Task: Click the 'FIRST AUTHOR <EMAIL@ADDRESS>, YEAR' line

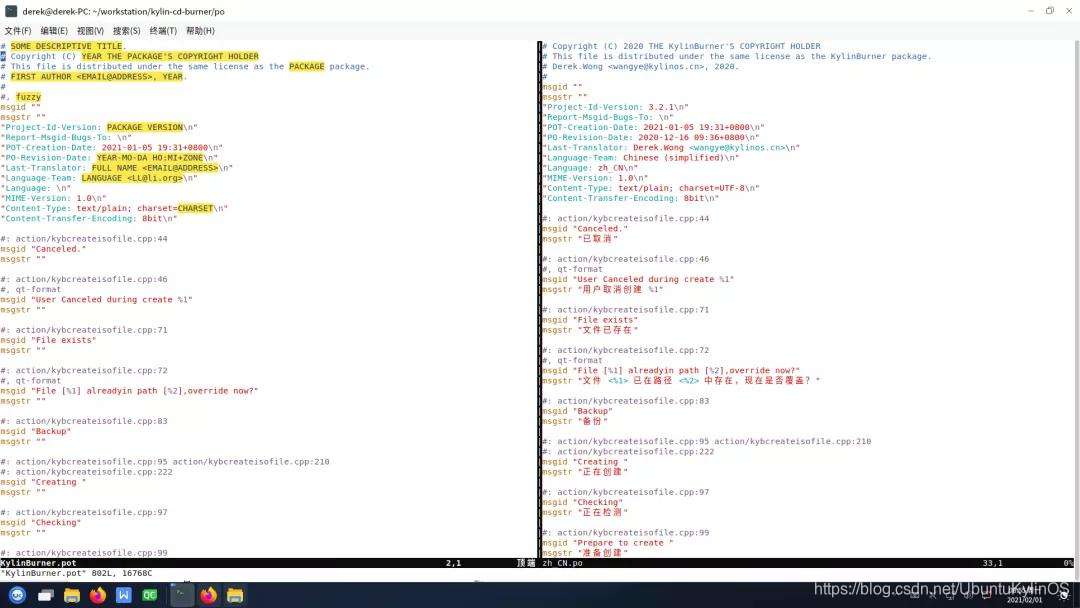Action: [x=96, y=76]
